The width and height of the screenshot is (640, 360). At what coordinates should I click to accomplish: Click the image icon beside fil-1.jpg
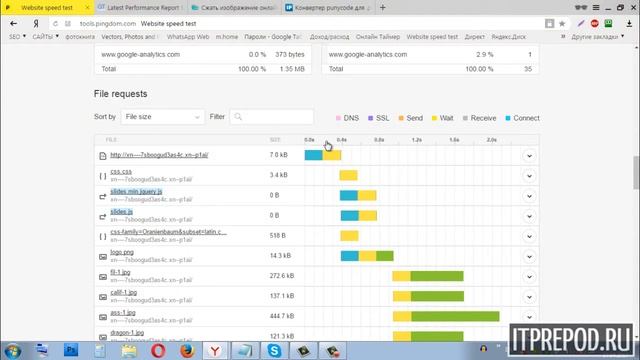tap(103, 277)
